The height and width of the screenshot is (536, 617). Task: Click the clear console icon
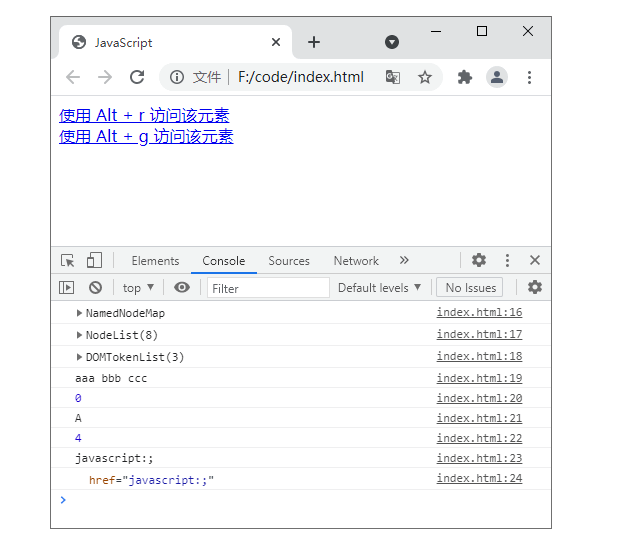coord(95,288)
